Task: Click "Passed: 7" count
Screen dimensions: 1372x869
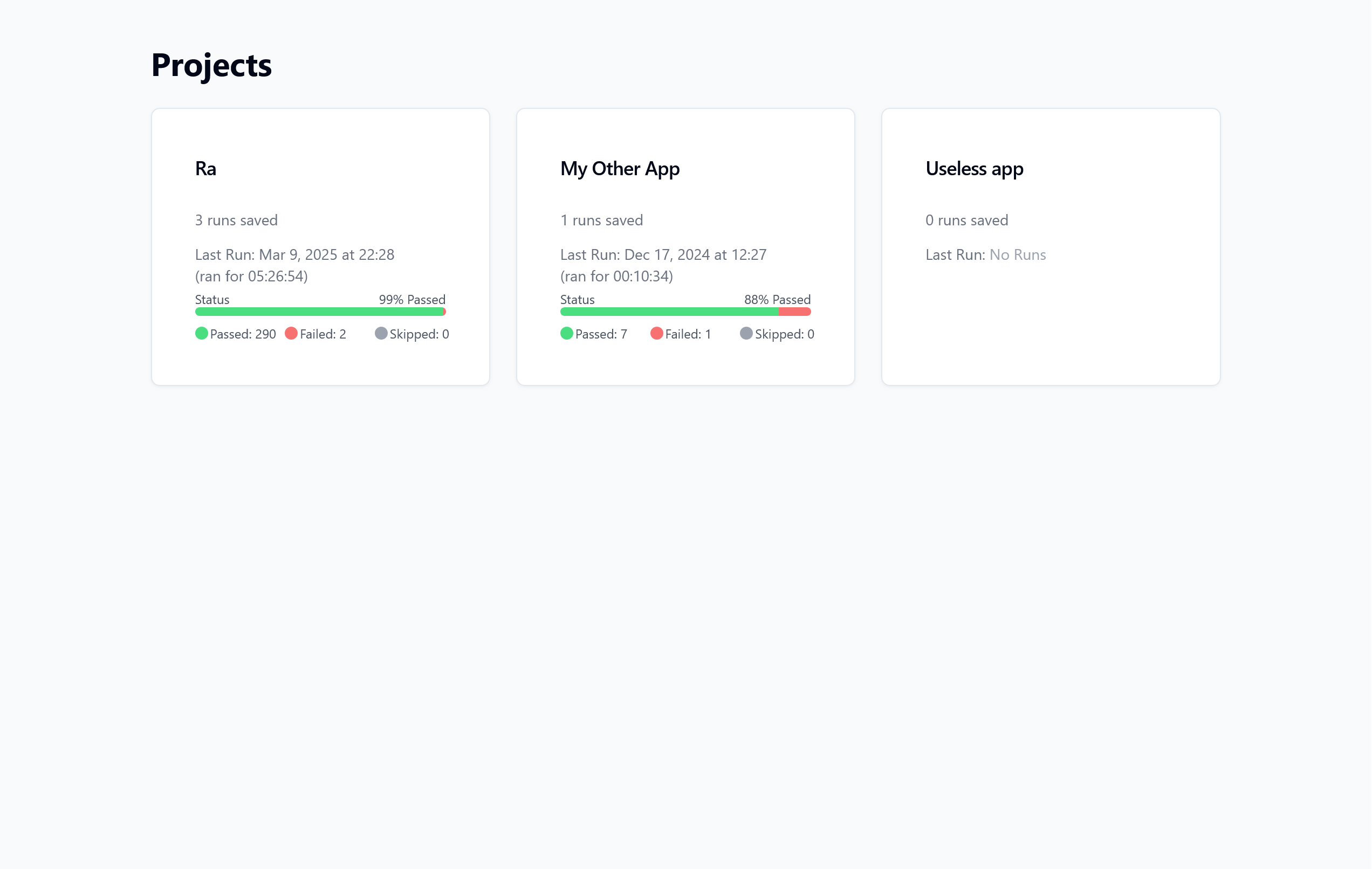Action: (x=601, y=334)
